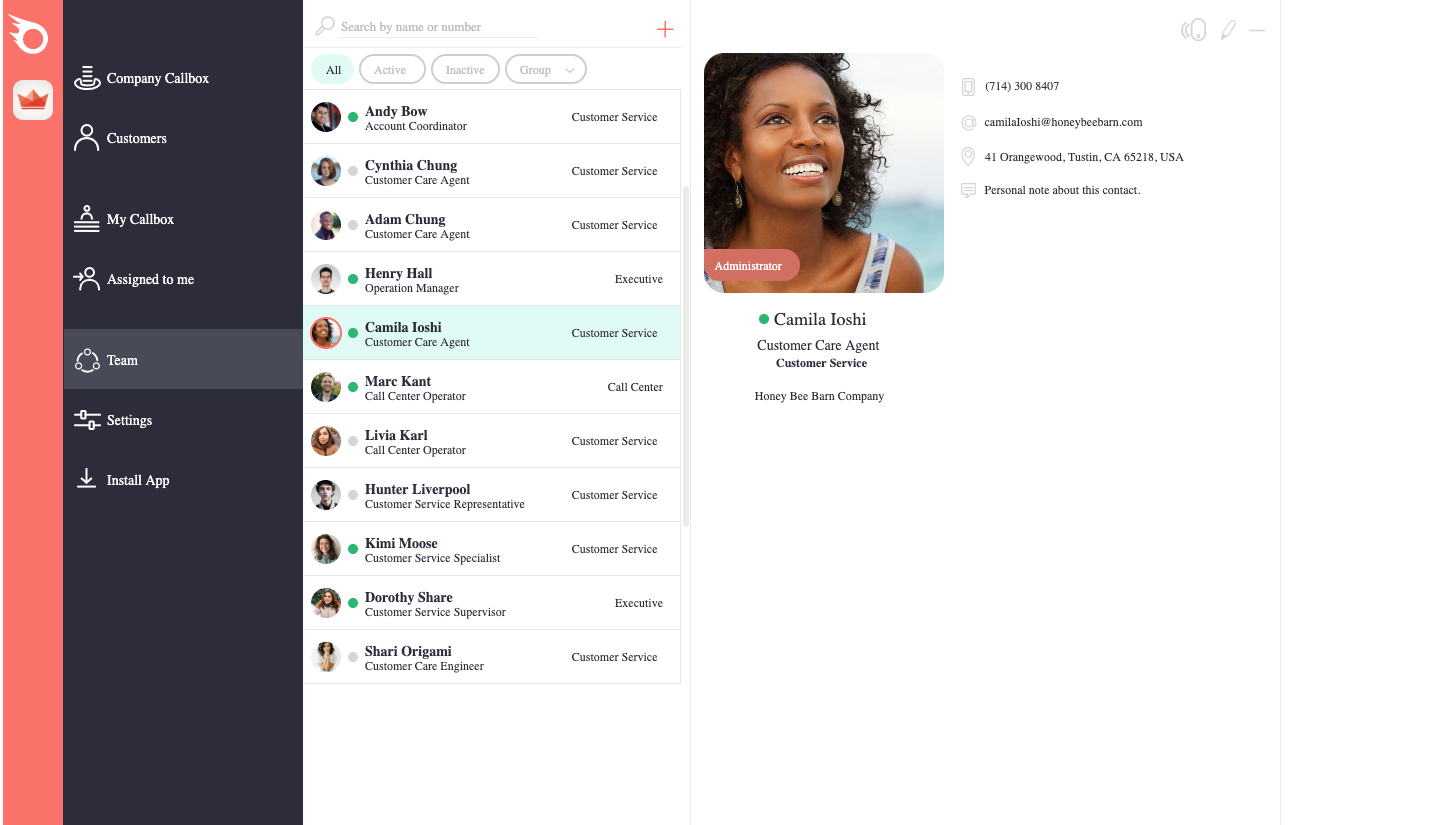Select Marc Kant in the list
The height and width of the screenshot is (825, 1448).
pos(492,387)
